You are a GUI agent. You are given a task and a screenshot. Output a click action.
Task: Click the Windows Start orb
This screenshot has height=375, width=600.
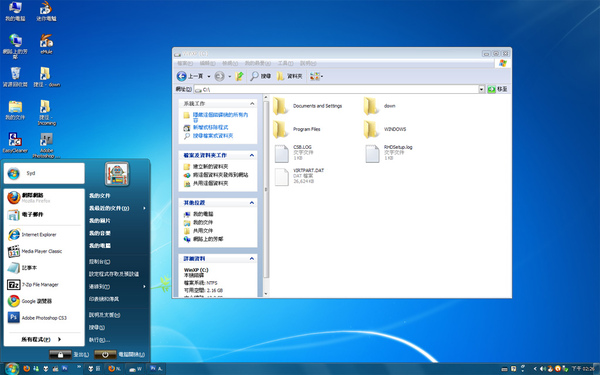(11, 368)
